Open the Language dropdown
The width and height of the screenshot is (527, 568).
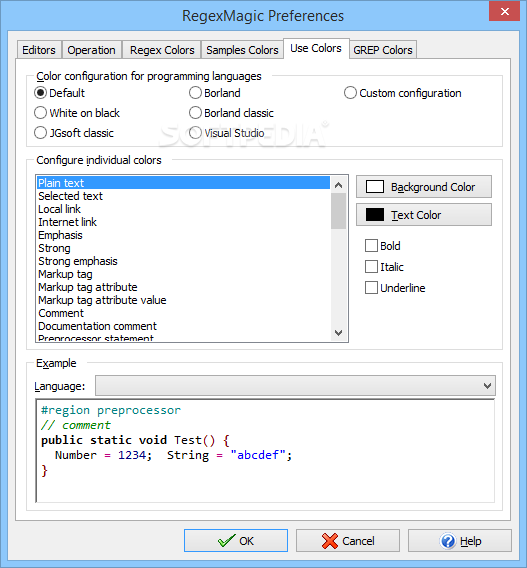coord(295,386)
